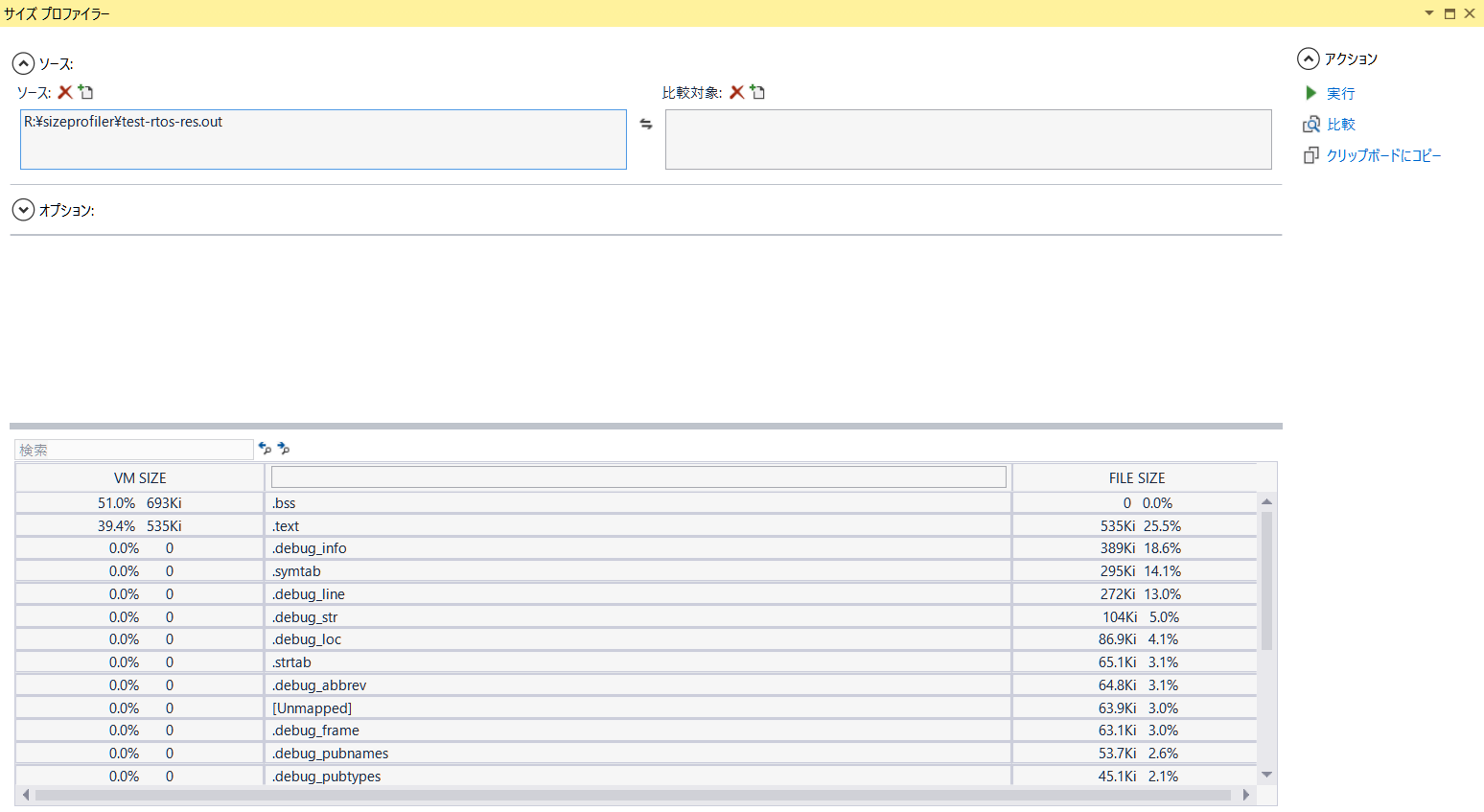1484x812 pixels.
Task: Find the next search match
Action: 284,448
